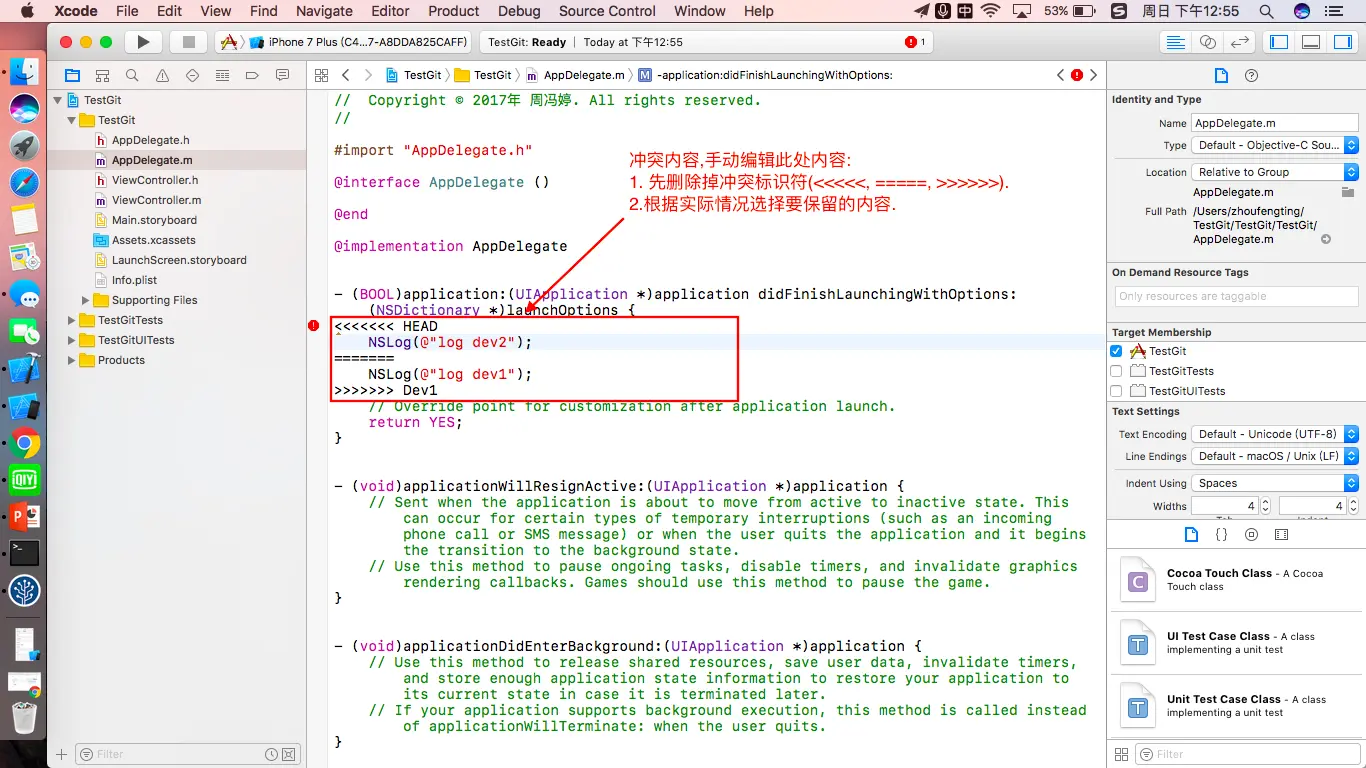
Task: Show the Code Snippet library
Action: click(1221, 535)
